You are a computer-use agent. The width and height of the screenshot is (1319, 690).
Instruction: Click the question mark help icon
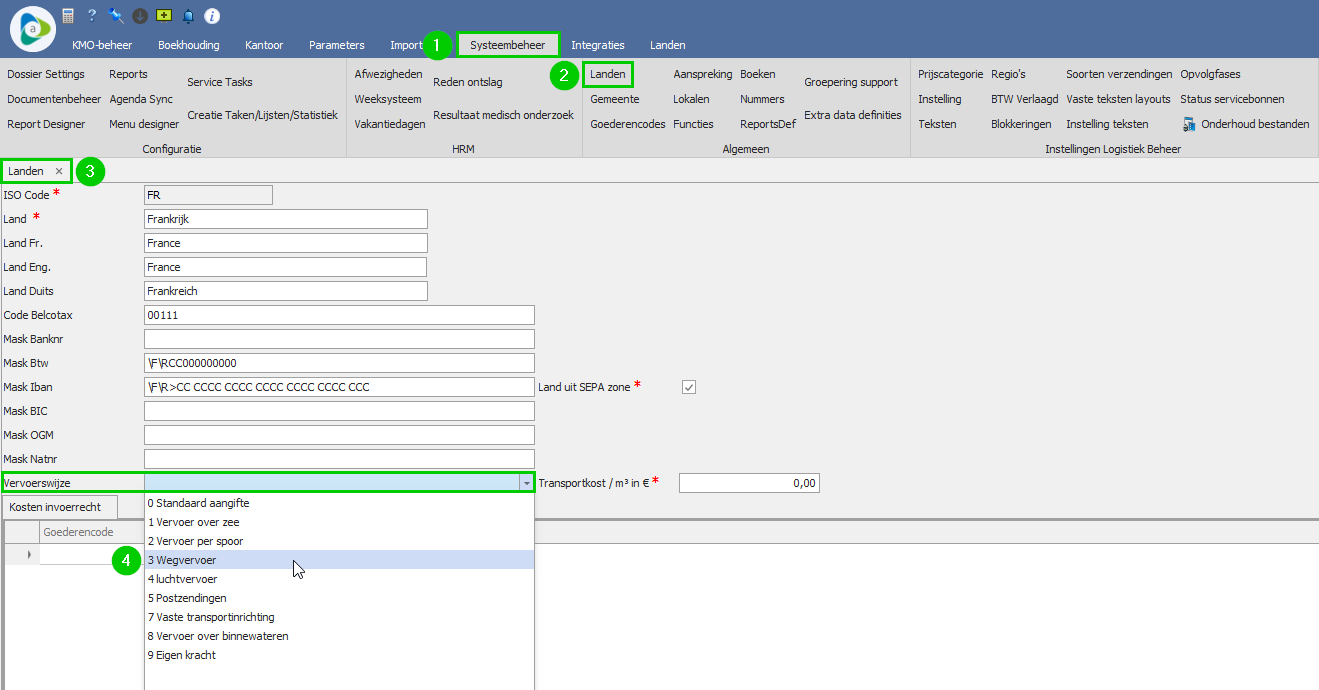[92, 16]
